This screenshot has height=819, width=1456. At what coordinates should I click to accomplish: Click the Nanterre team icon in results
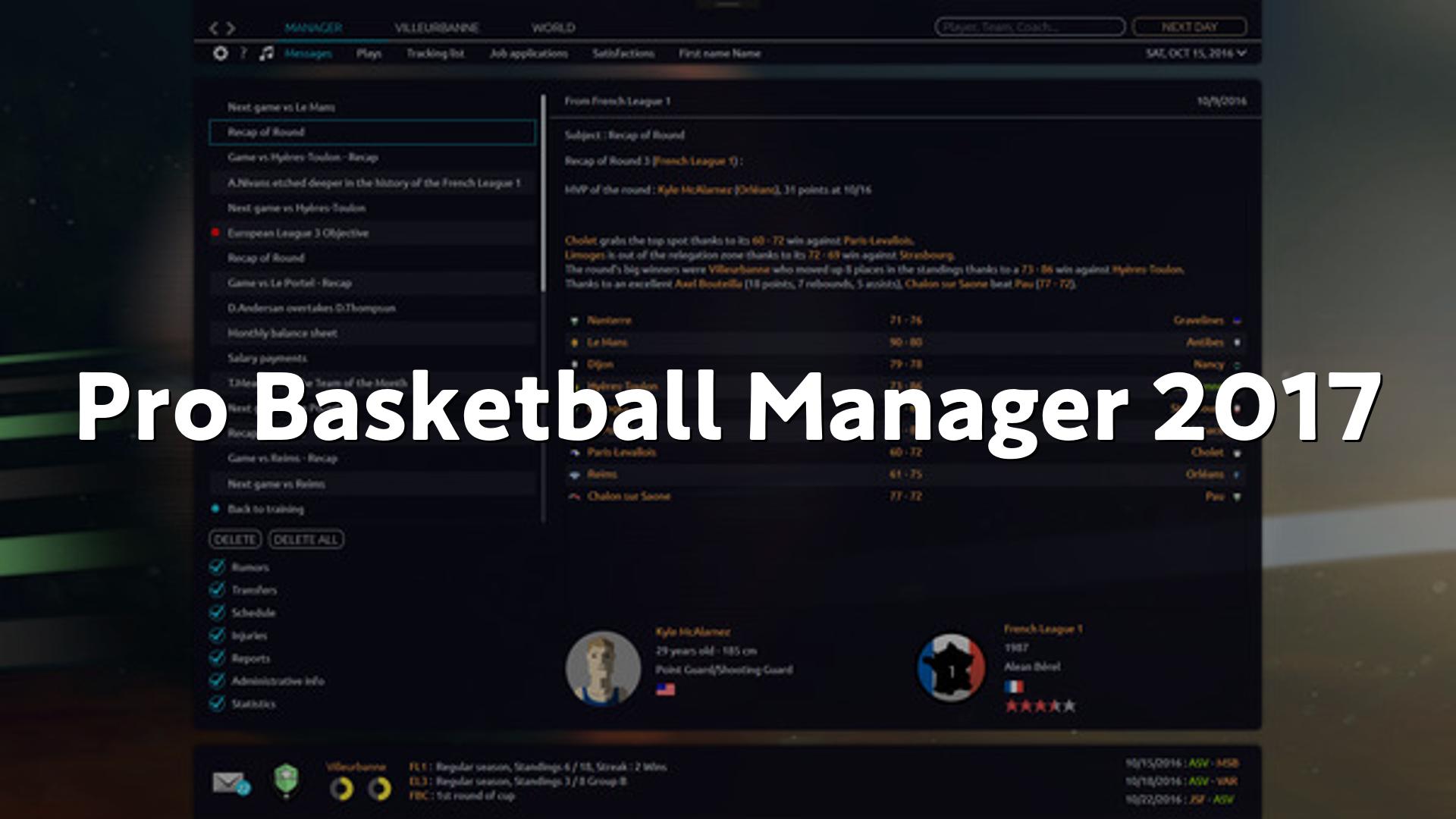click(575, 321)
